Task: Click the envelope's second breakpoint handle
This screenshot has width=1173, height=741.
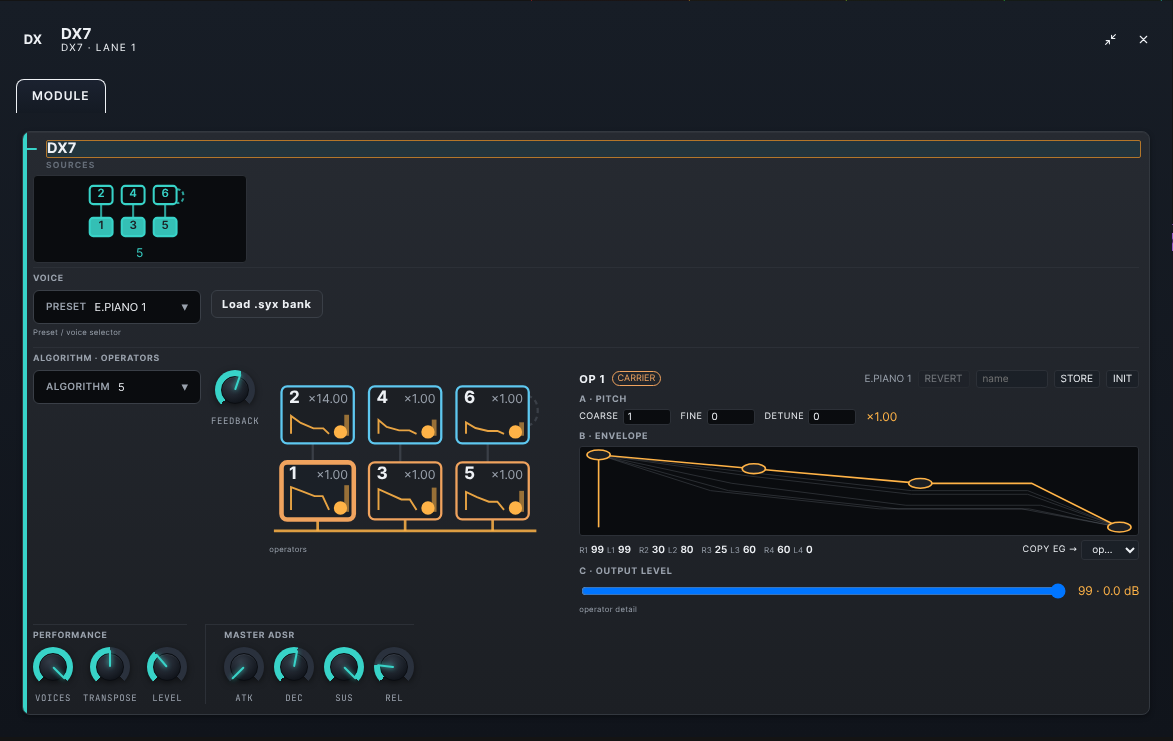Action: pos(753,469)
